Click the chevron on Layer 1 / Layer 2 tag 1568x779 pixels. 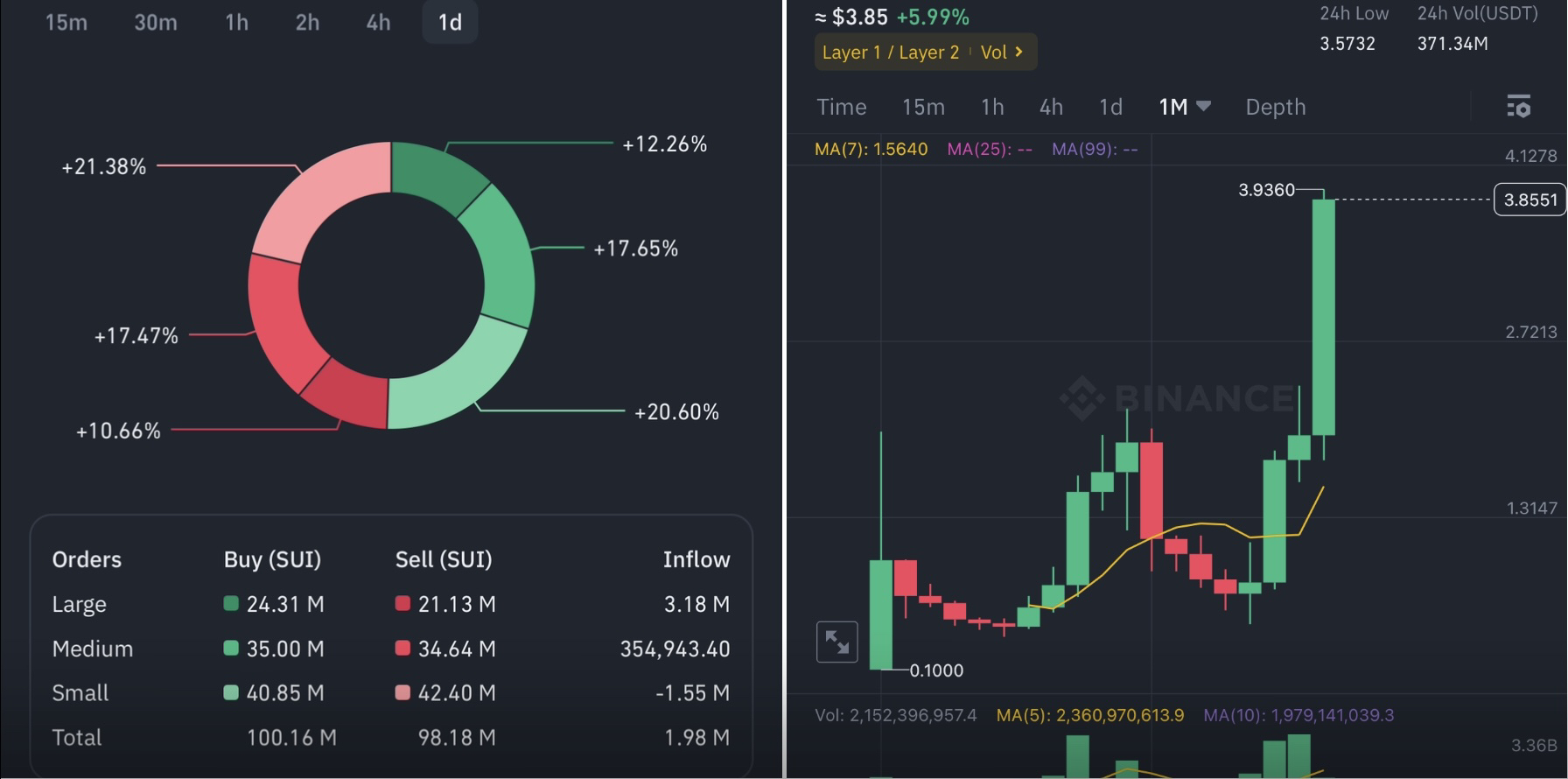[1019, 53]
